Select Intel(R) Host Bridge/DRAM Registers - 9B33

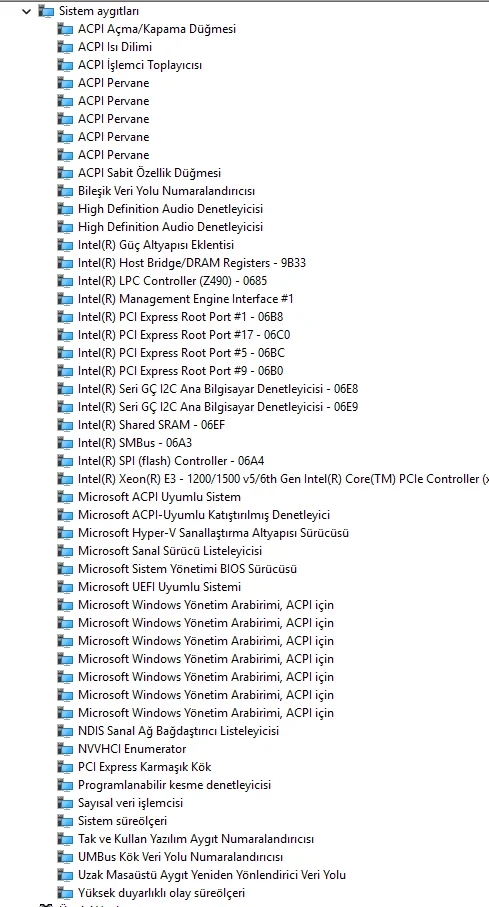(x=192, y=263)
